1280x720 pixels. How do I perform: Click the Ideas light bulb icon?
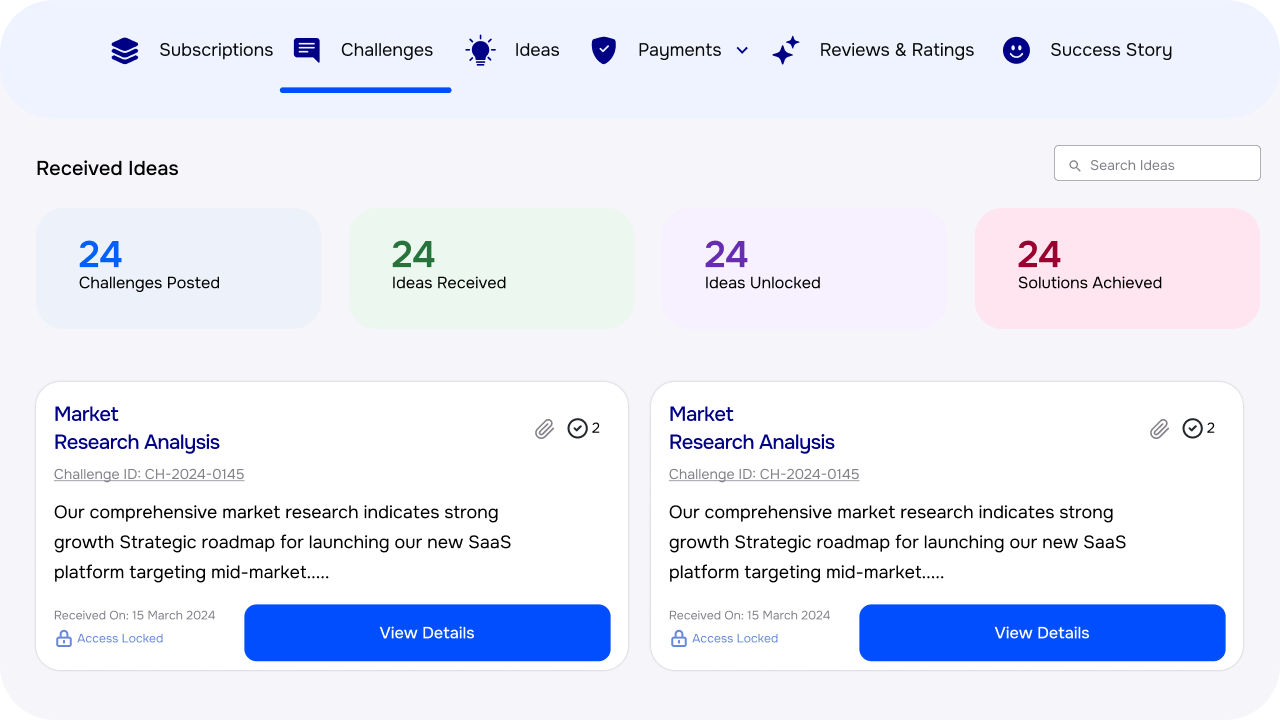[481, 50]
